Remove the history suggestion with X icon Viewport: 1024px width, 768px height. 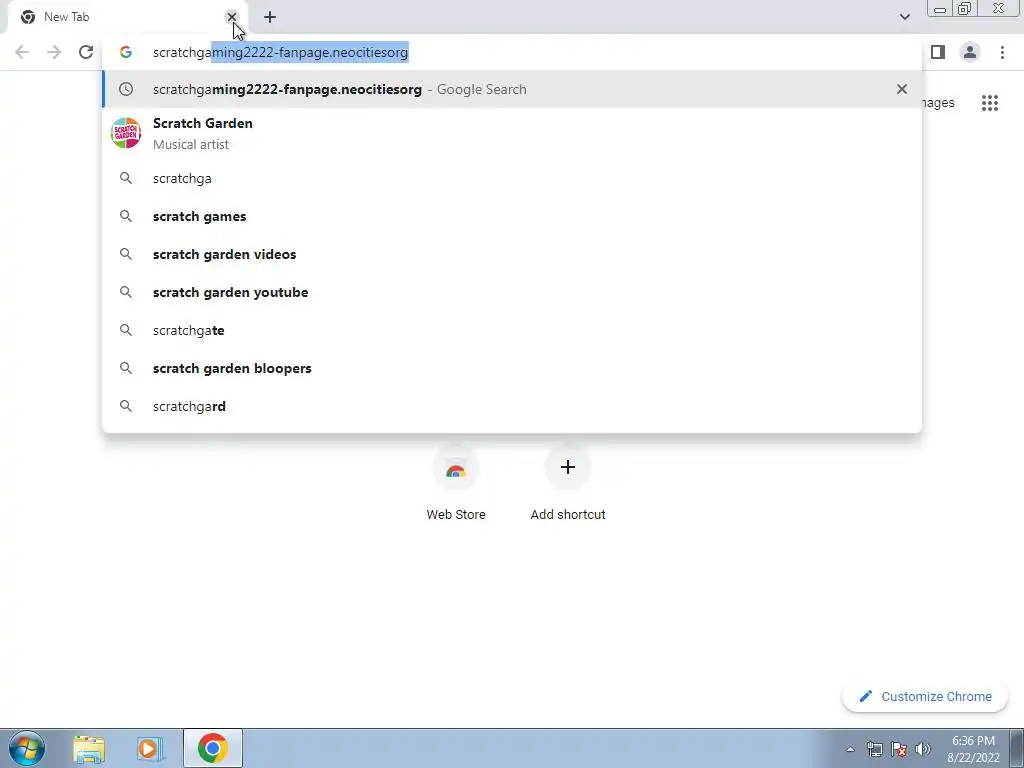[x=902, y=89]
